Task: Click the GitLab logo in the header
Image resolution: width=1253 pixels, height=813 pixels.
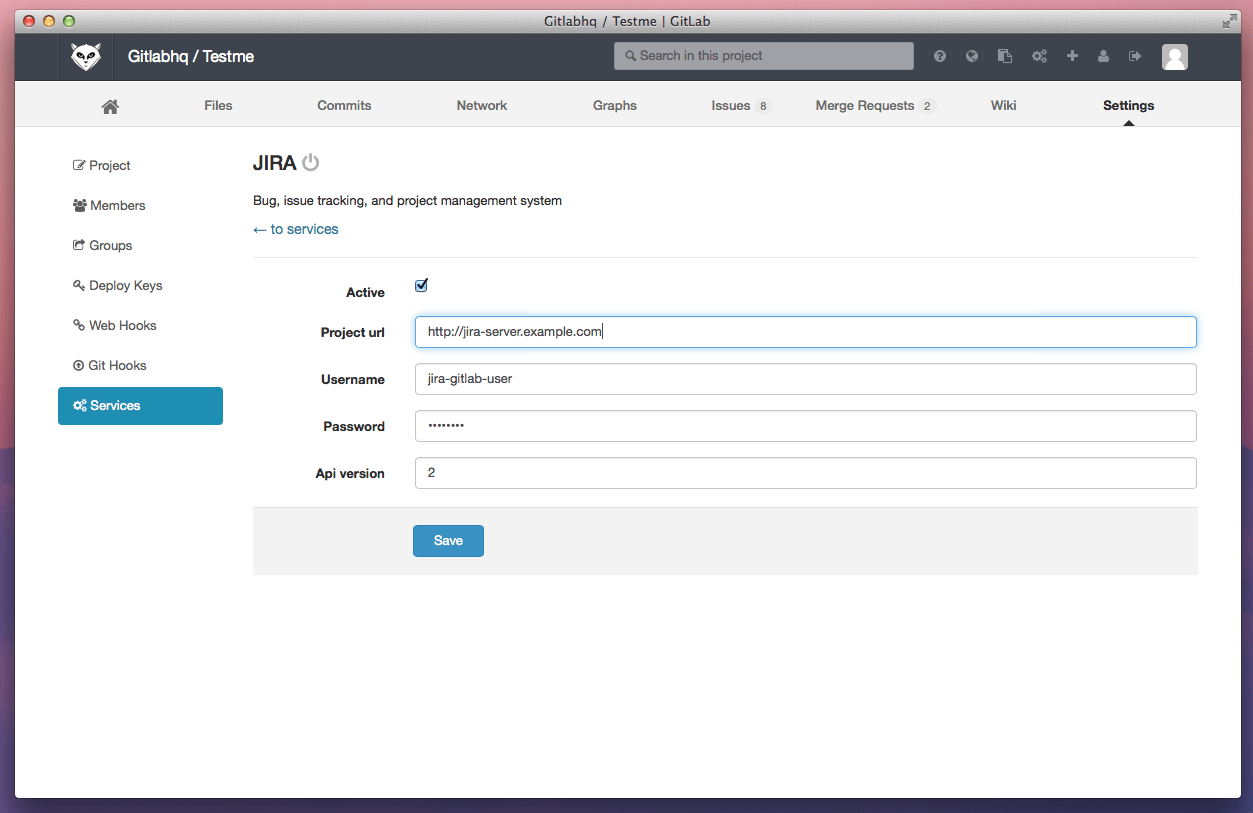Action: (86, 56)
